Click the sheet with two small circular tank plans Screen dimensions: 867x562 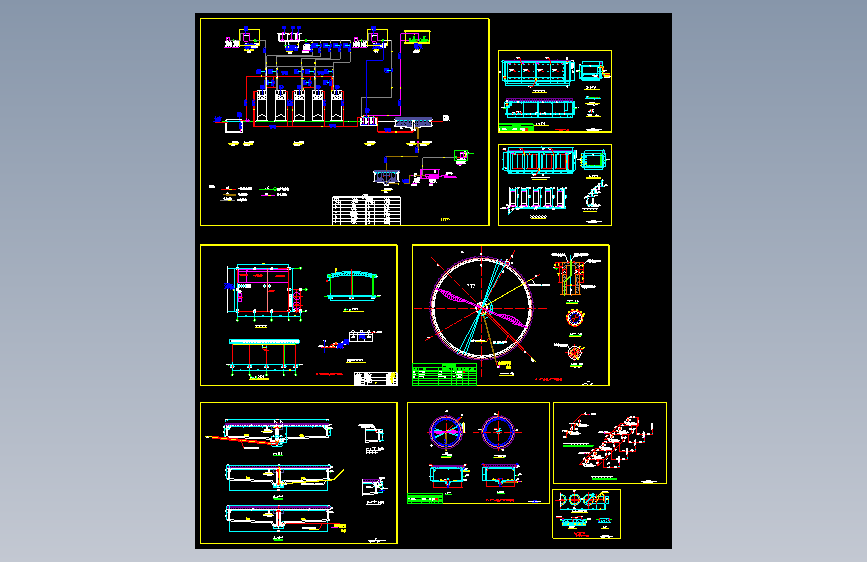(478, 453)
